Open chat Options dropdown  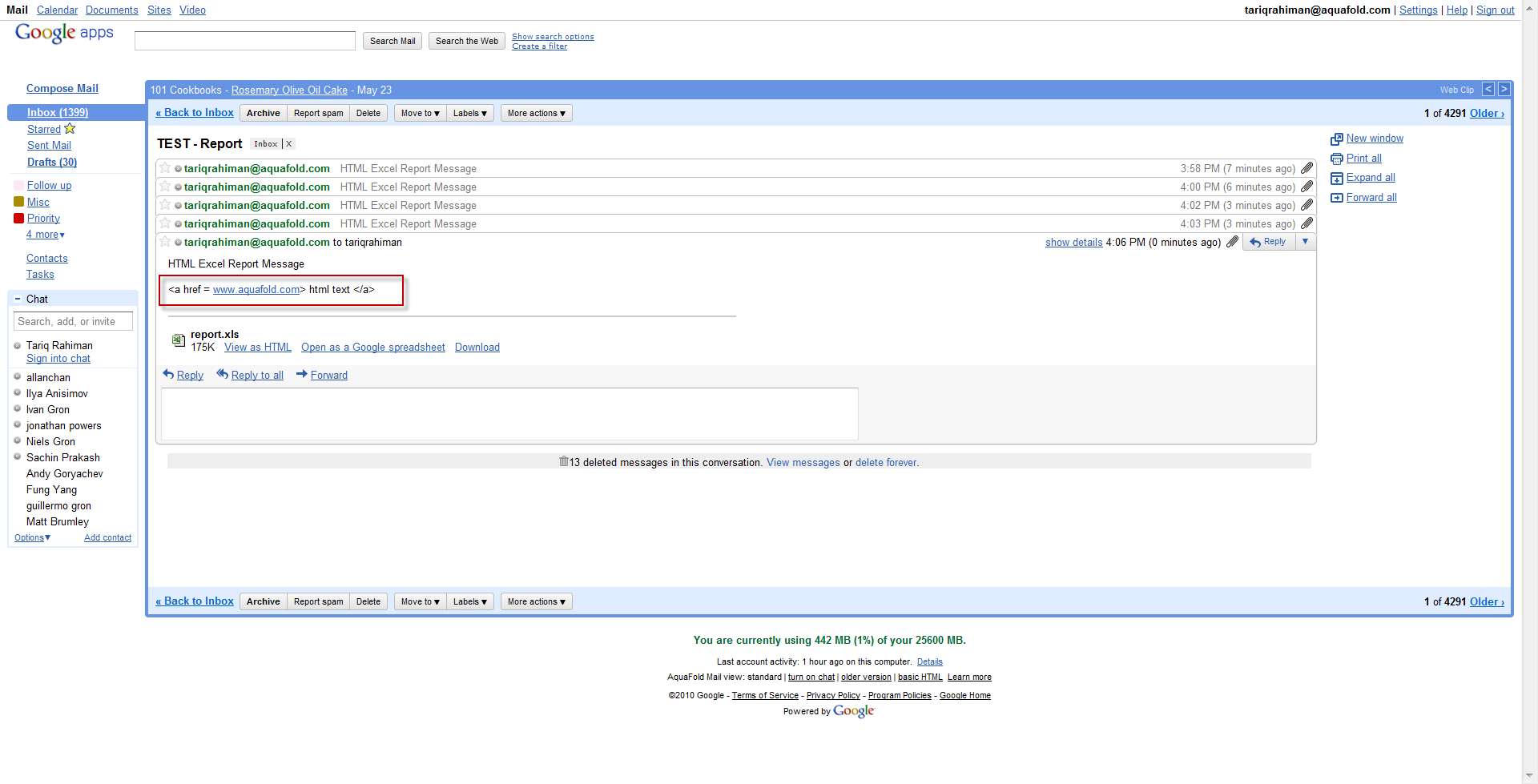click(x=32, y=538)
